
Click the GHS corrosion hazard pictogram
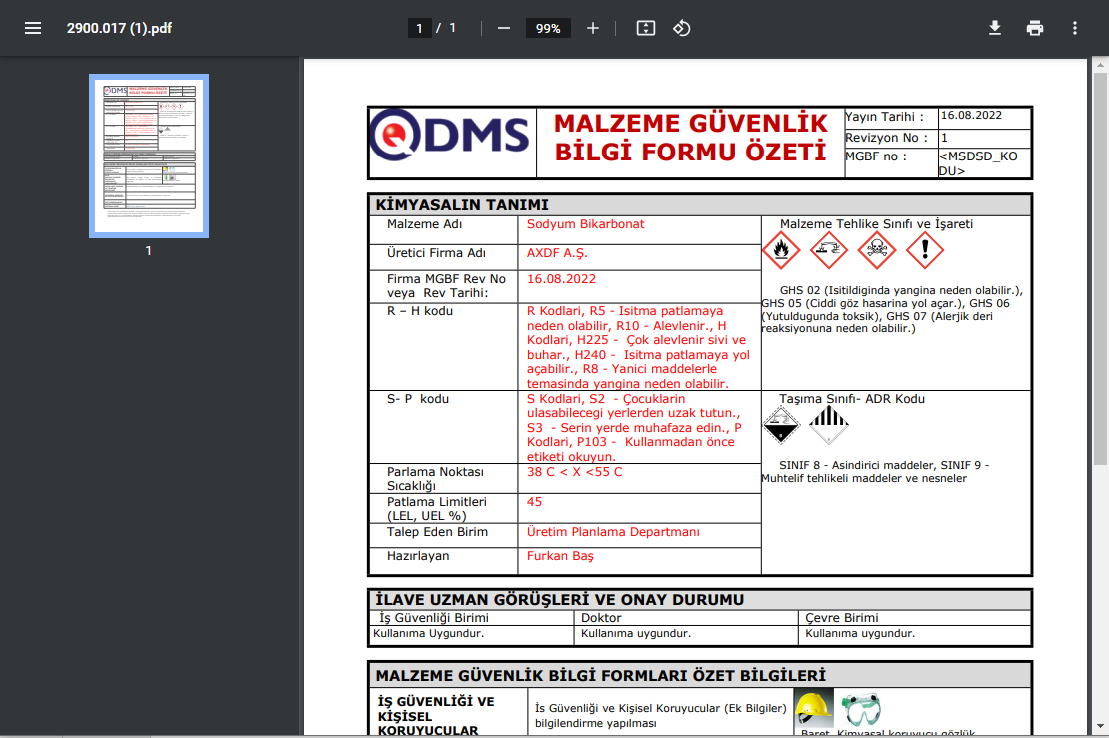coord(828,251)
